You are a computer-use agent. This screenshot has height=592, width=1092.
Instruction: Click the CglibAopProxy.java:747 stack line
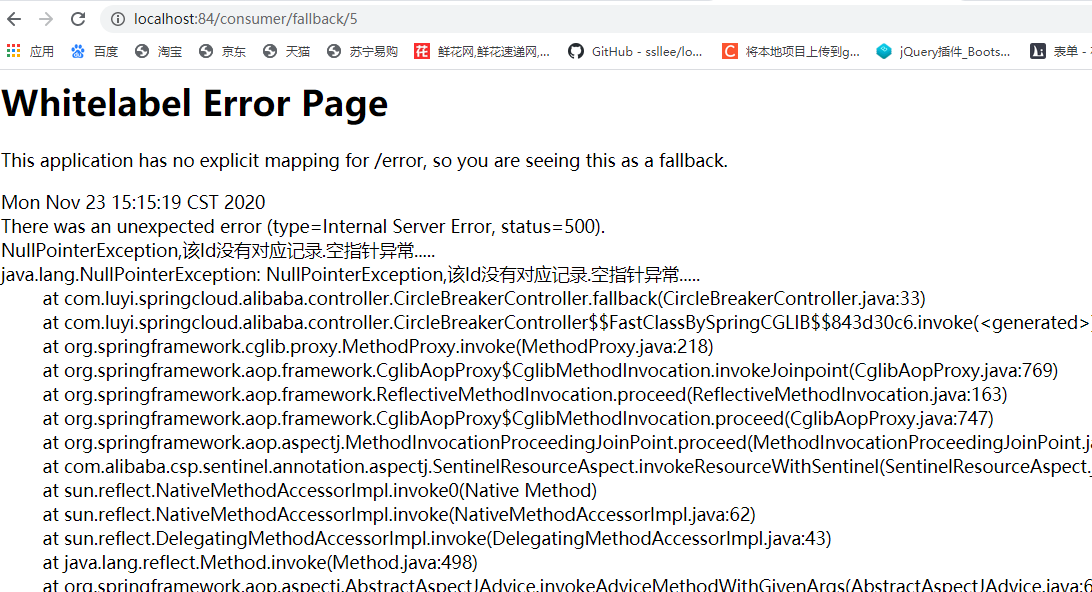pos(518,419)
